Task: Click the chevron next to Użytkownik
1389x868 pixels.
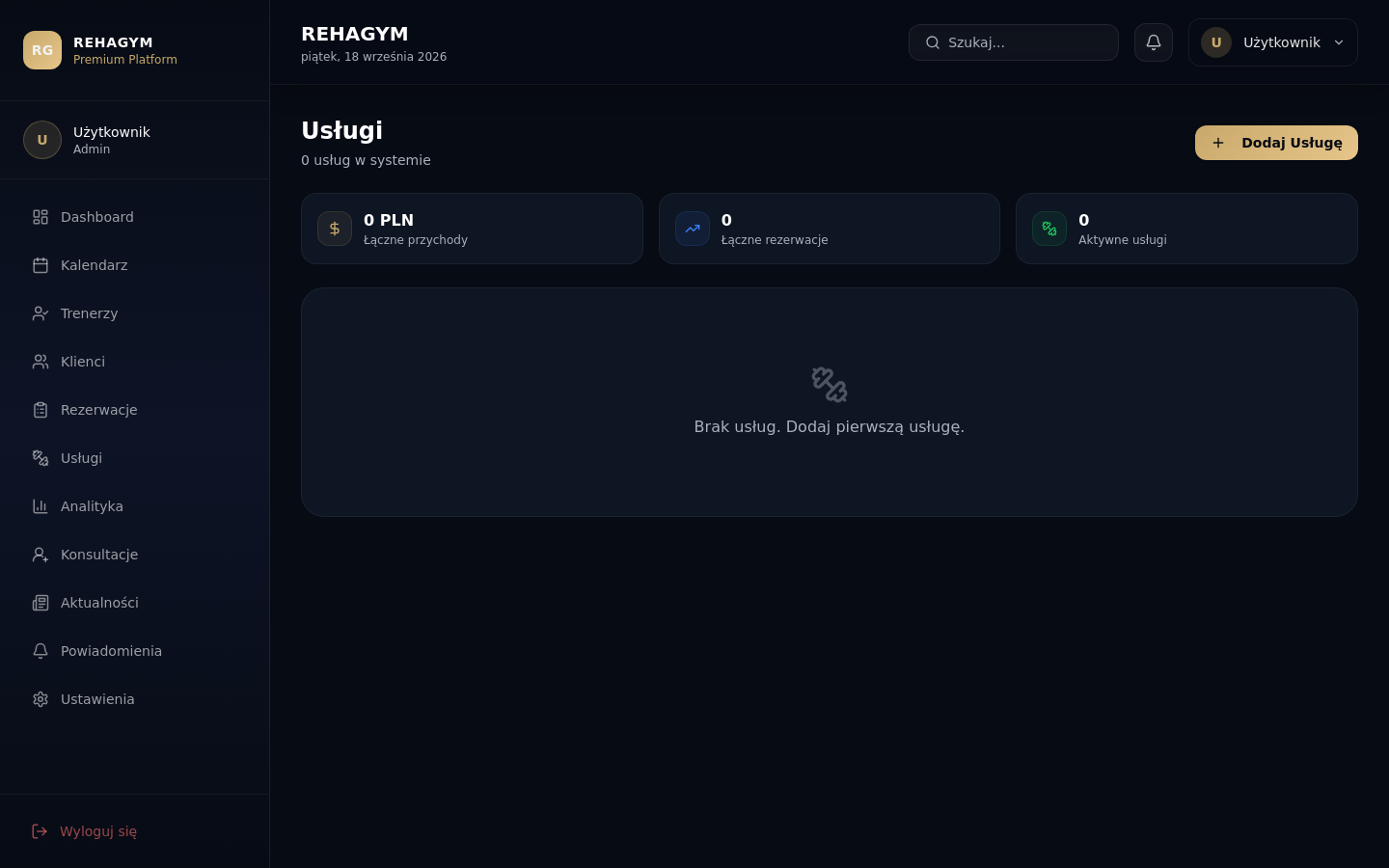Action: click(x=1338, y=42)
